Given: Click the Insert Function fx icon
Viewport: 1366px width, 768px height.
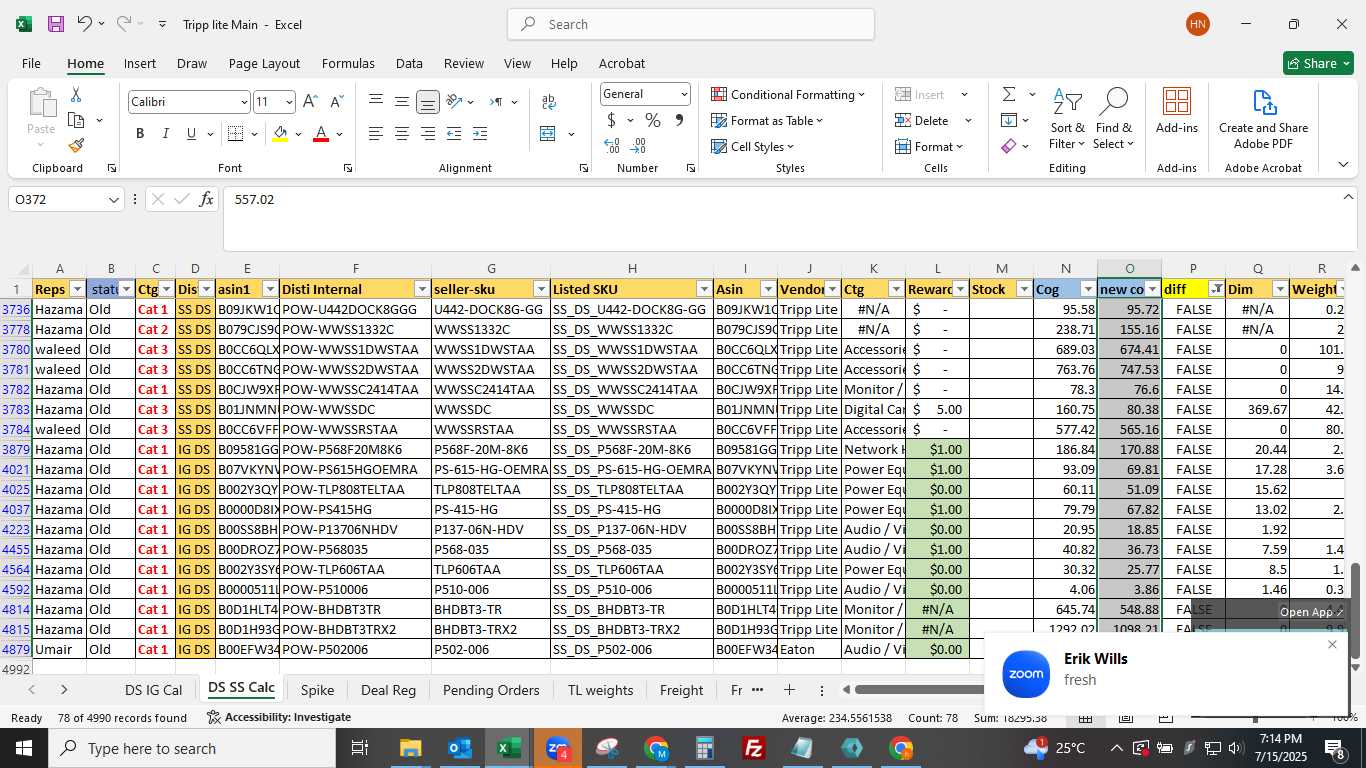Looking at the screenshot, I should pyautogui.click(x=207, y=200).
